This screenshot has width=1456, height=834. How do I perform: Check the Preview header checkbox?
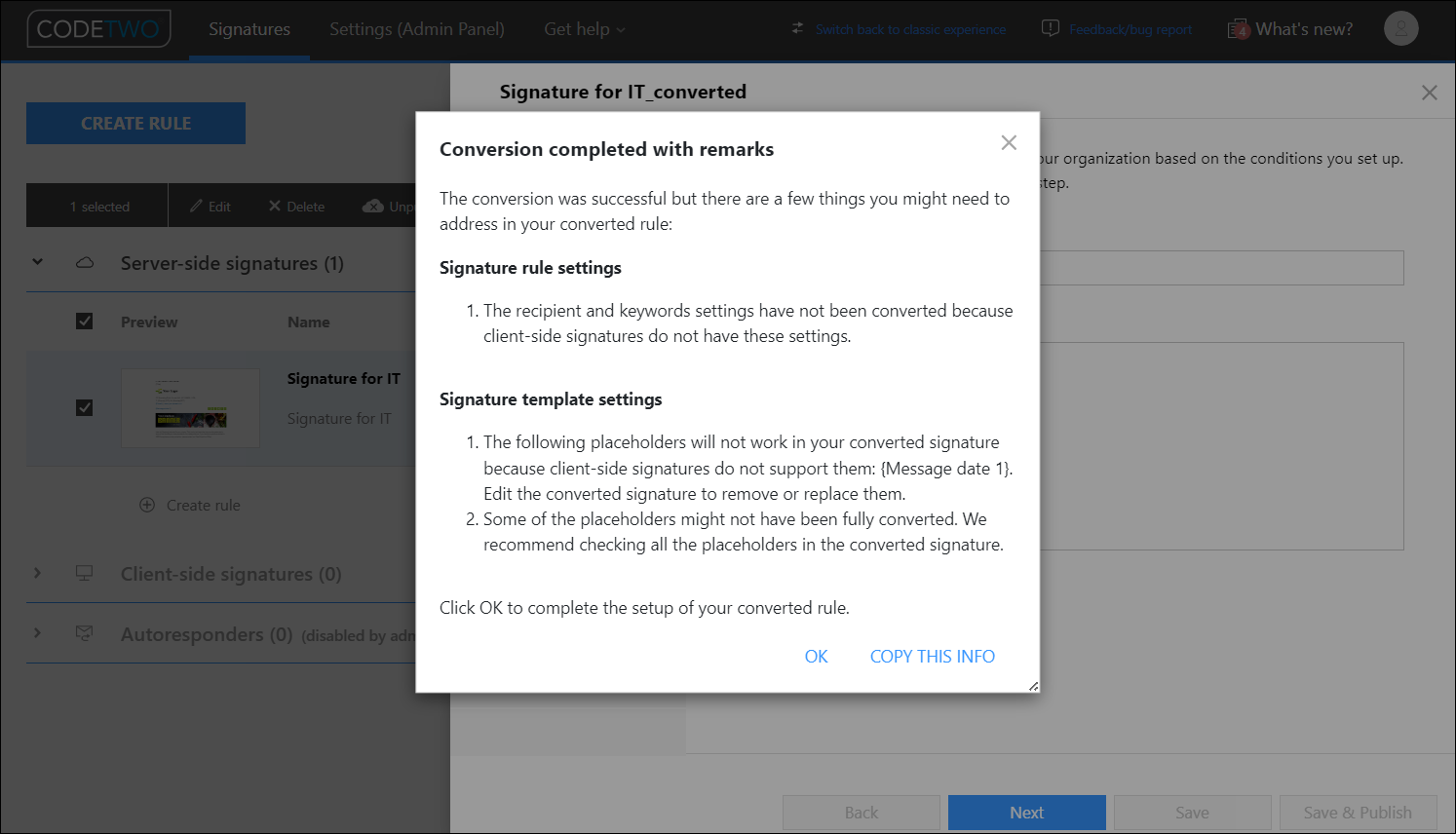click(84, 321)
